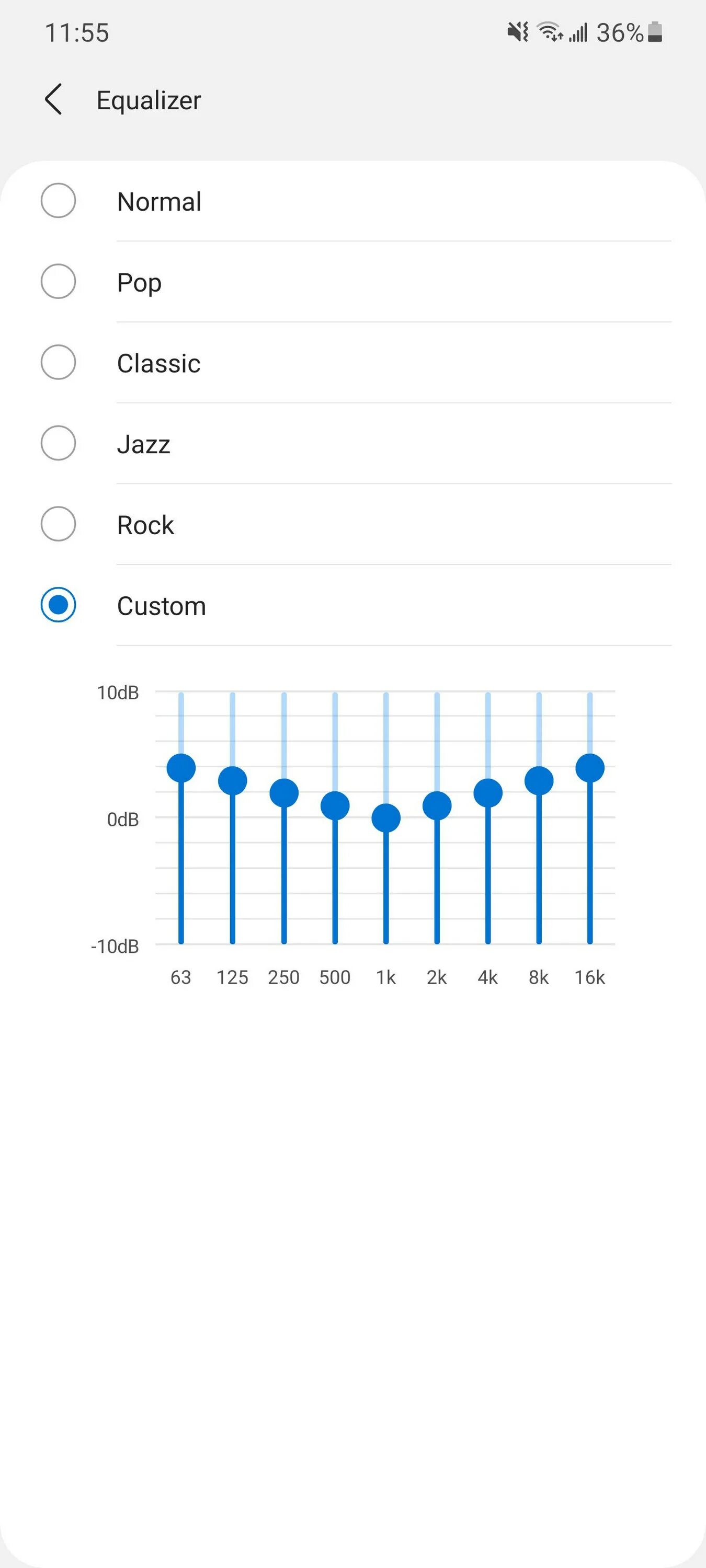Viewport: 706px width, 1568px height.
Task: Tap the Wi-Fi status icon
Action: (550, 32)
